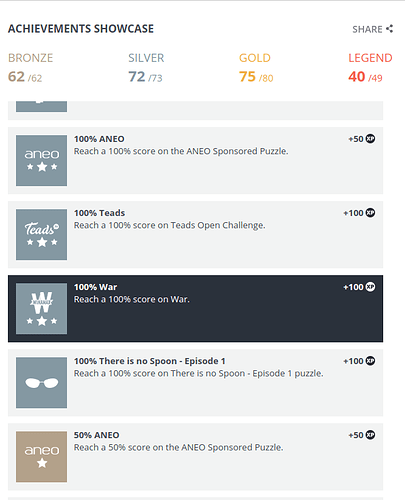
Task: Click There is no Spoon achievement title
Action: point(150,361)
